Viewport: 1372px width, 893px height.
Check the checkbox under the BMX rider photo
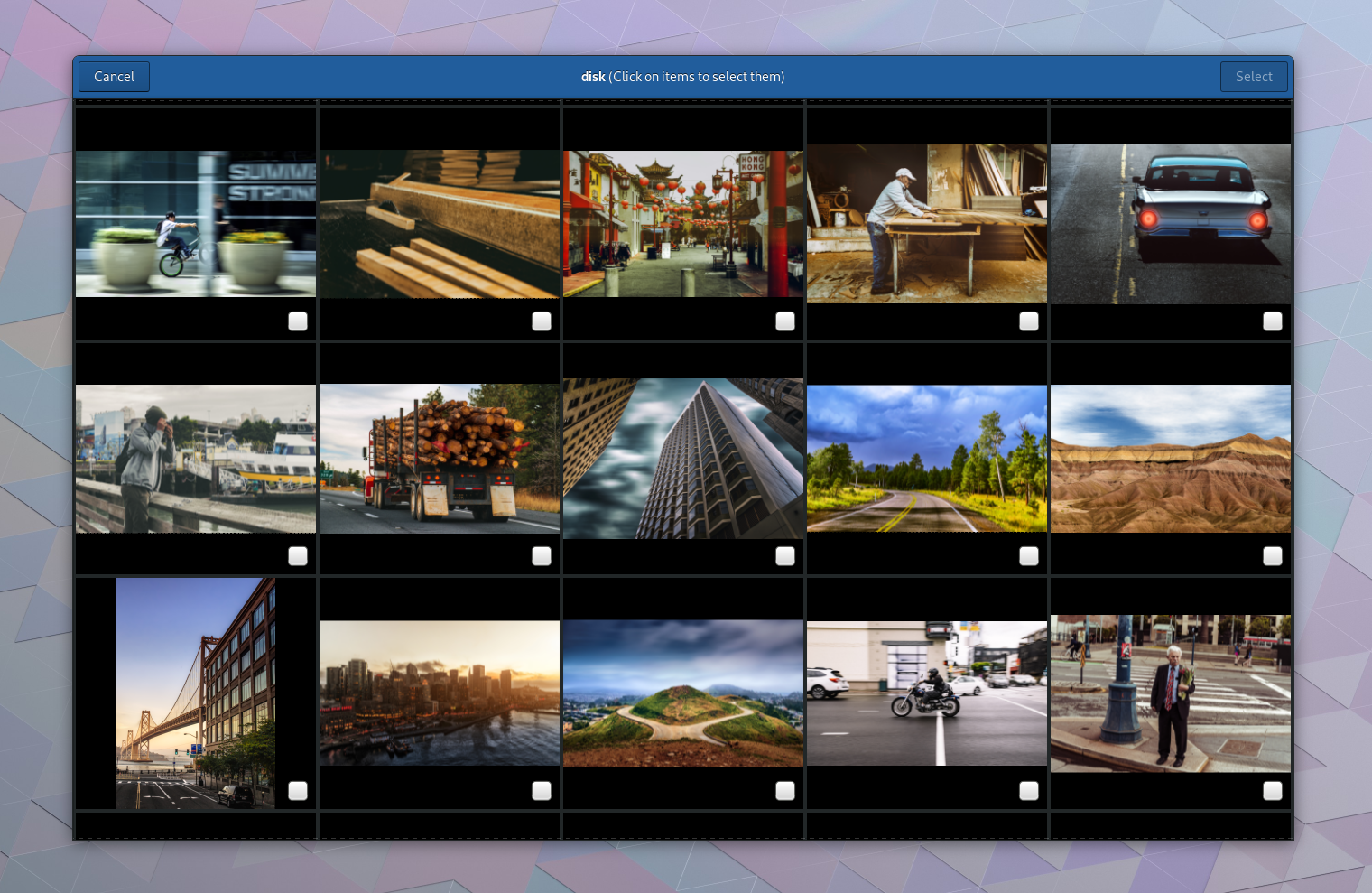pyautogui.click(x=298, y=321)
